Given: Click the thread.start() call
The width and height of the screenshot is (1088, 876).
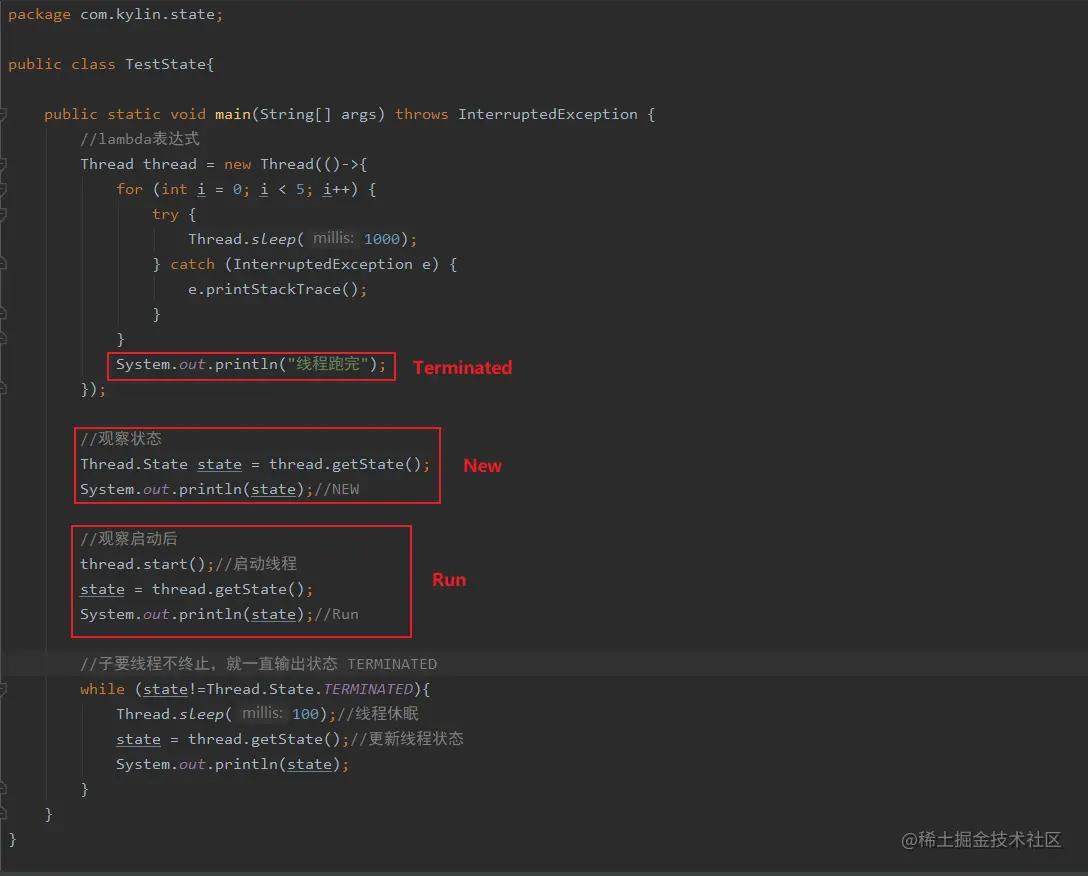Looking at the screenshot, I should 143,564.
